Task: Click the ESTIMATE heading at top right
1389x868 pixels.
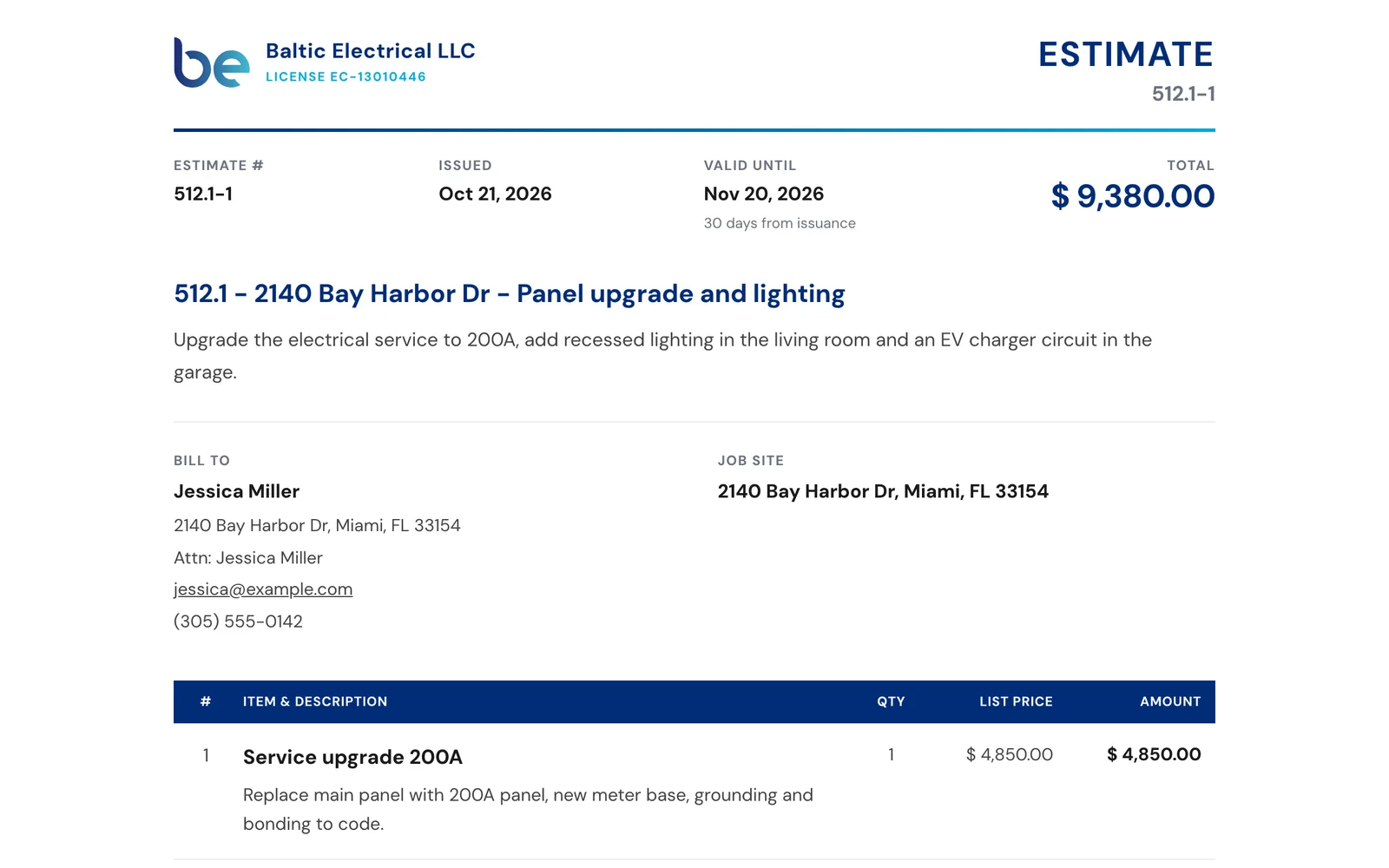Action: 1126,55
